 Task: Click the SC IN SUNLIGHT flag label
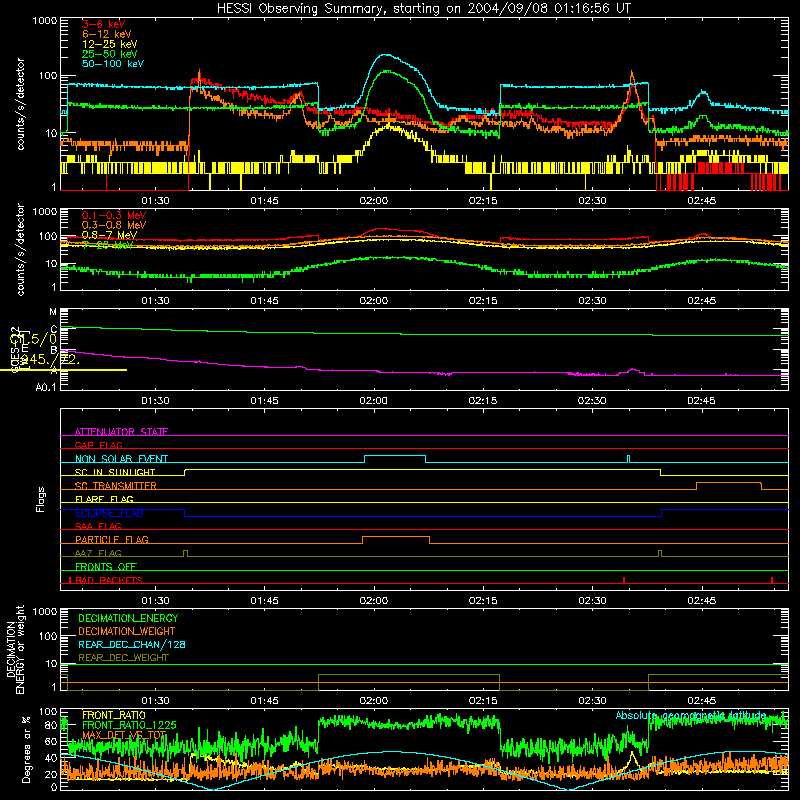pos(115,472)
